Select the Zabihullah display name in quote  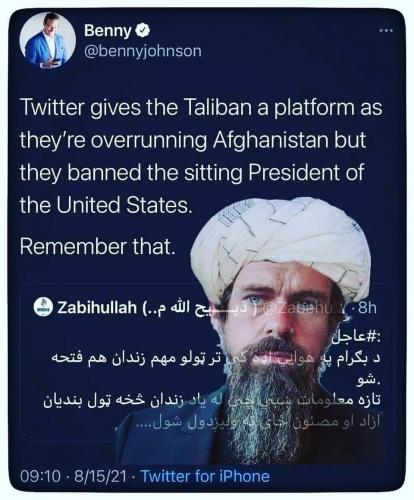[97, 308]
